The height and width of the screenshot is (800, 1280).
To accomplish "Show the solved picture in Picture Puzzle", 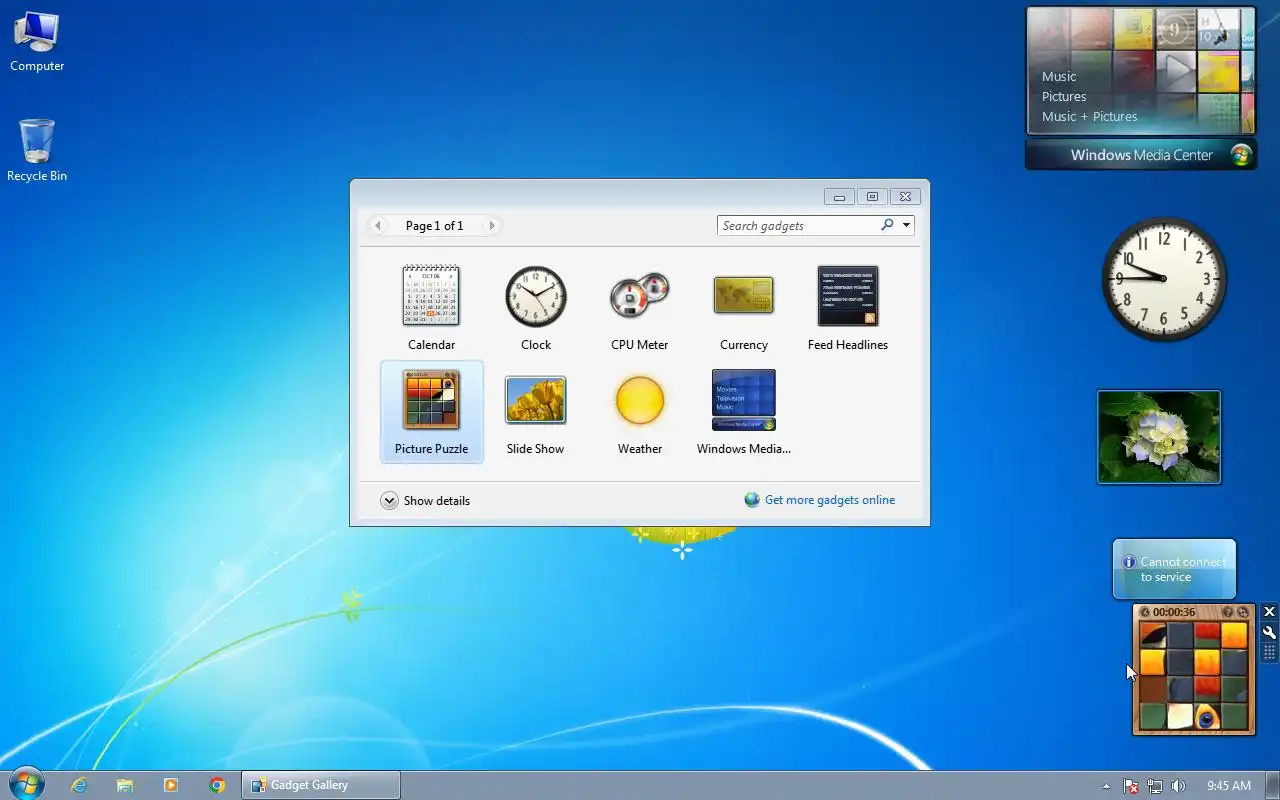I will click(x=1227, y=612).
